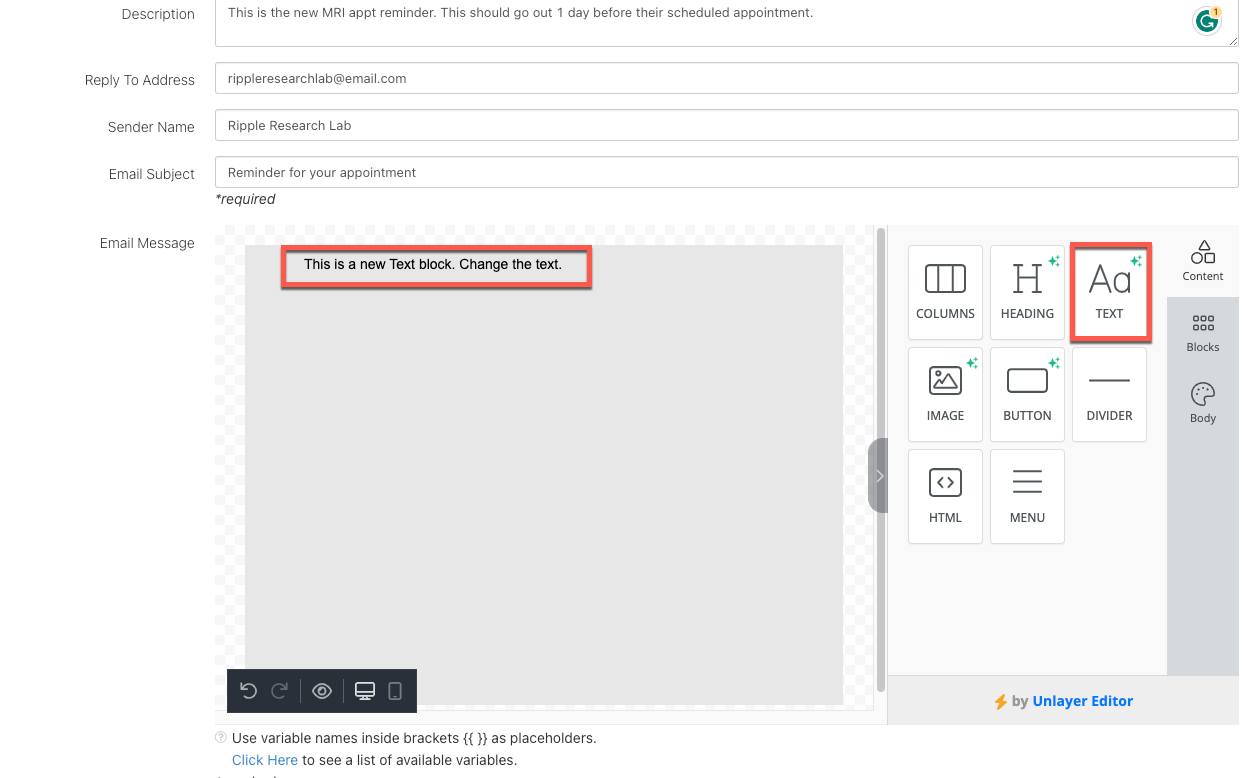Select the Button content block
This screenshot has width=1244, height=778.
click(x=1027, y=394)
